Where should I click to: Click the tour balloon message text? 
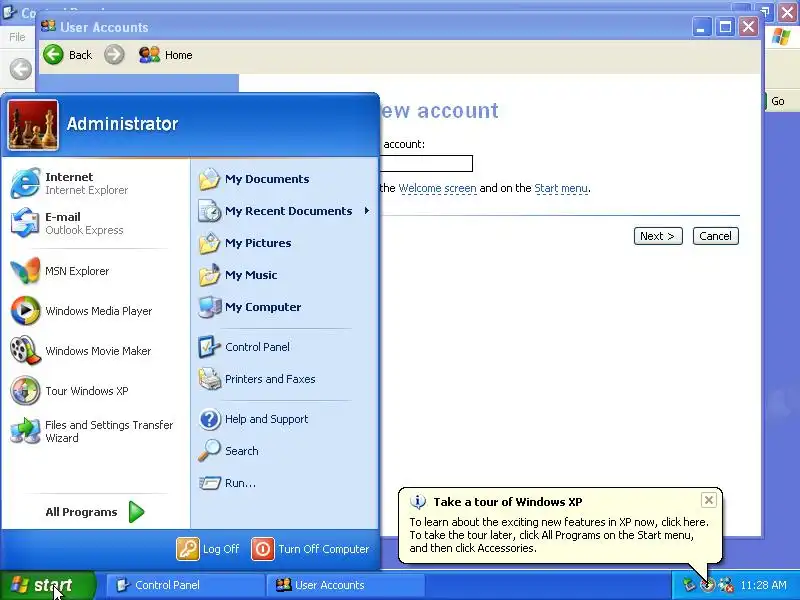click(x=559, y=535)
